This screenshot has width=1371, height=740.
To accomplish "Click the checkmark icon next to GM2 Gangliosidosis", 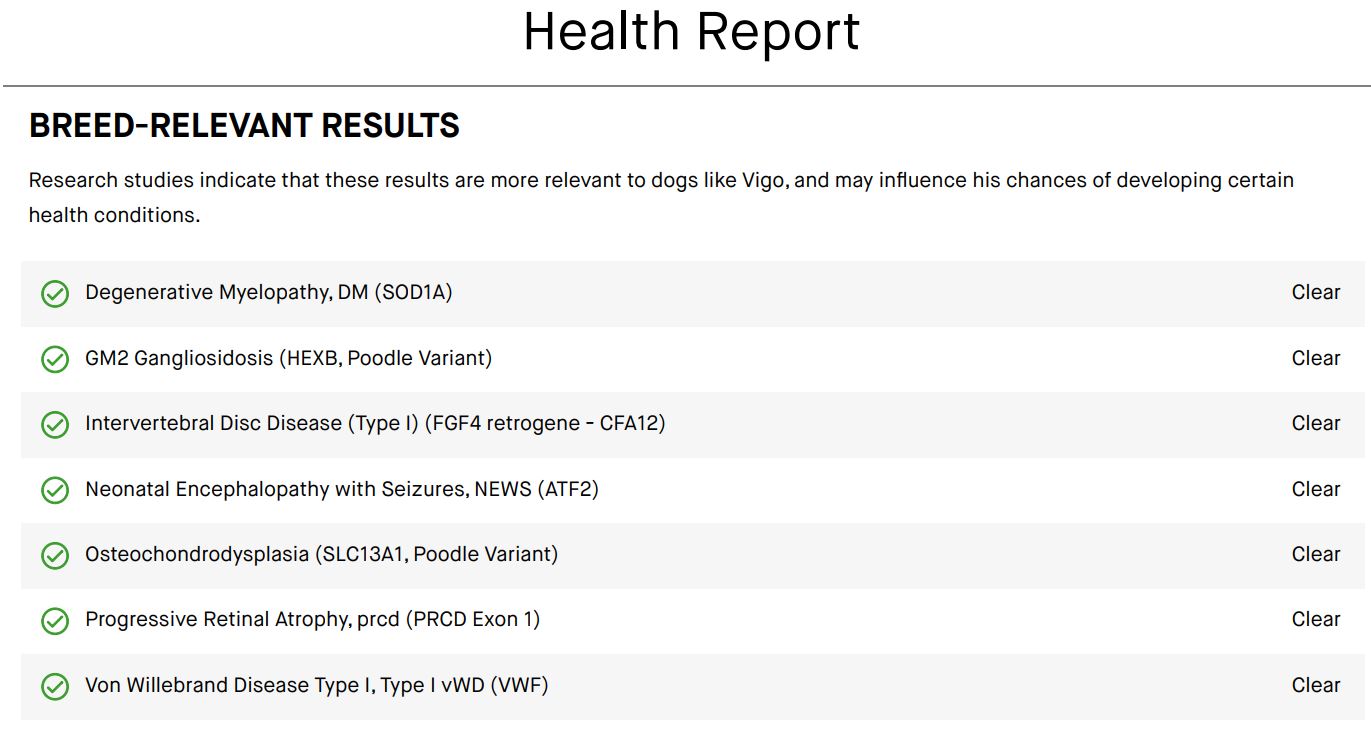I will point(55,359).
